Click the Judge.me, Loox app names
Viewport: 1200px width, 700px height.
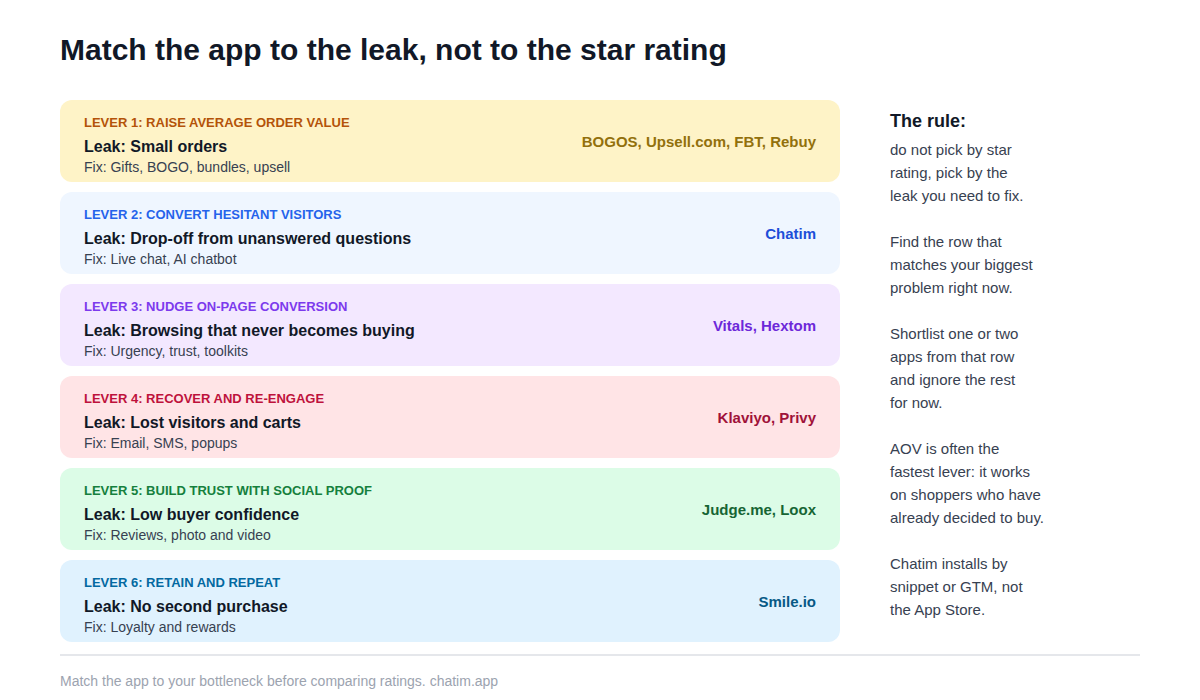point(759,510)
